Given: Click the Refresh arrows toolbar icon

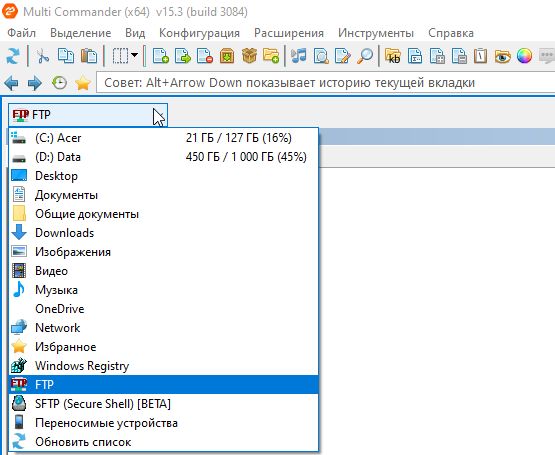Looking at the screenshot, I should tap(13, 56).
